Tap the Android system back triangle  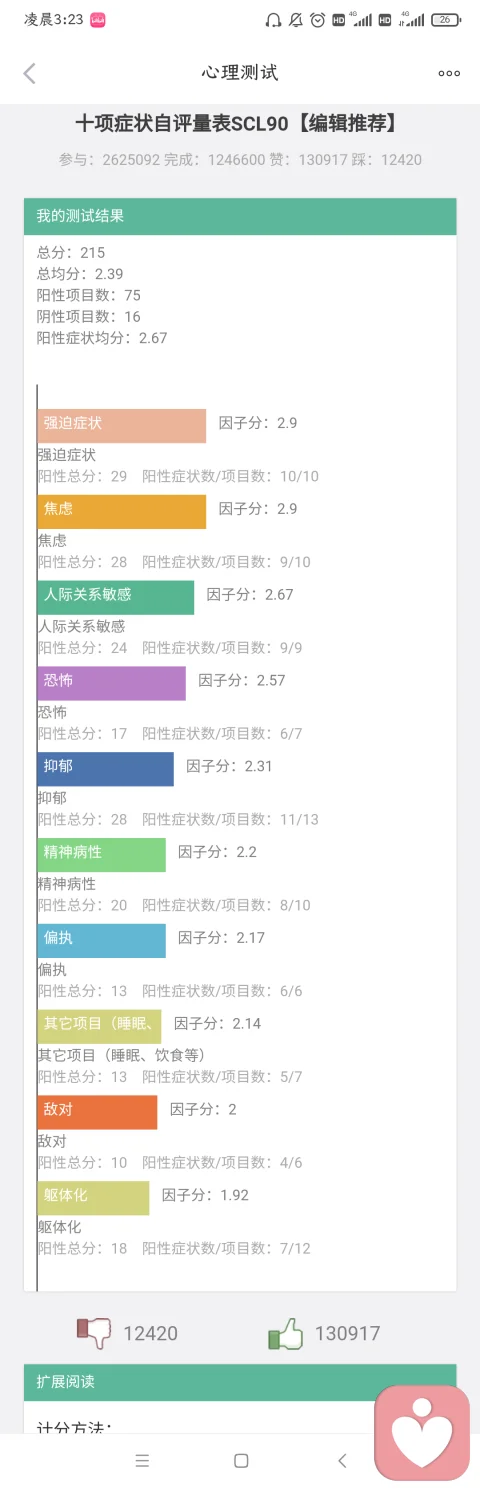coord(342,1461)
